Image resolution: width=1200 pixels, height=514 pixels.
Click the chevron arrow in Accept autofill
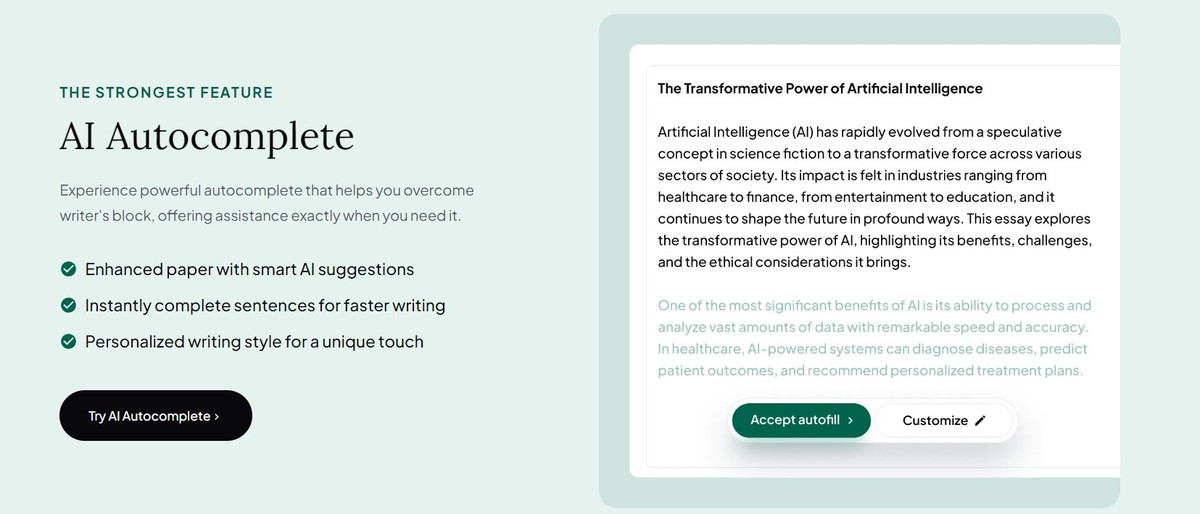click(x=850, y=421)
